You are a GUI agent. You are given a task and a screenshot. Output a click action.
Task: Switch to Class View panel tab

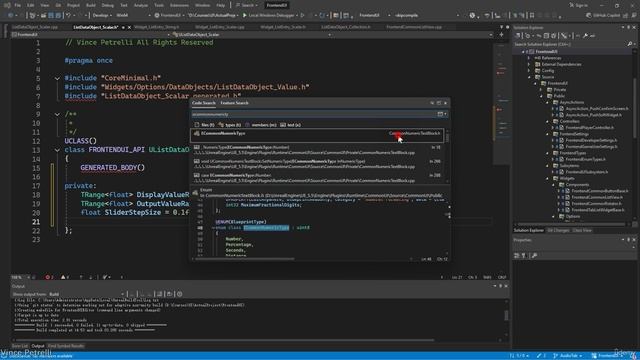coord(582,231)
